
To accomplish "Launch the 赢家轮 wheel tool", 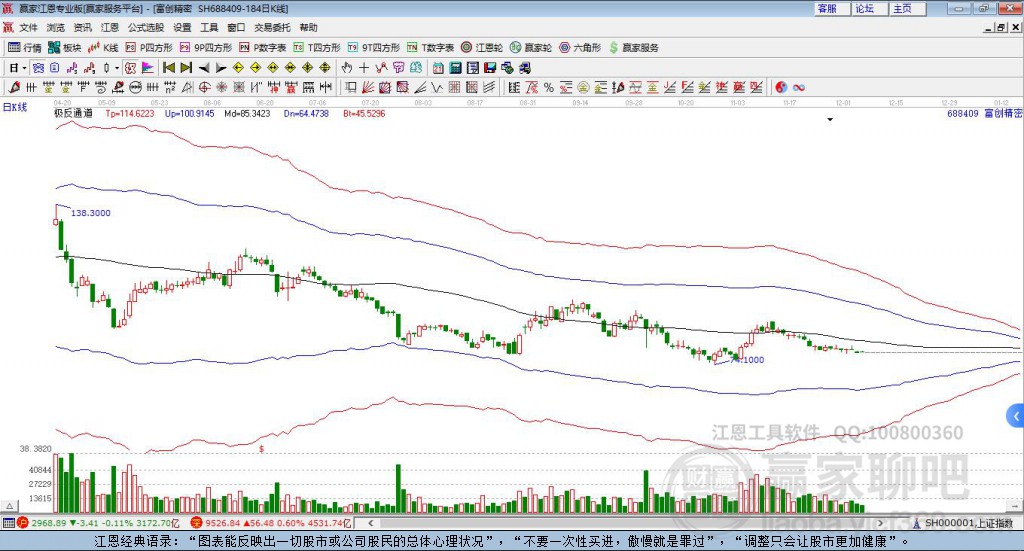I will pos(531,48).
